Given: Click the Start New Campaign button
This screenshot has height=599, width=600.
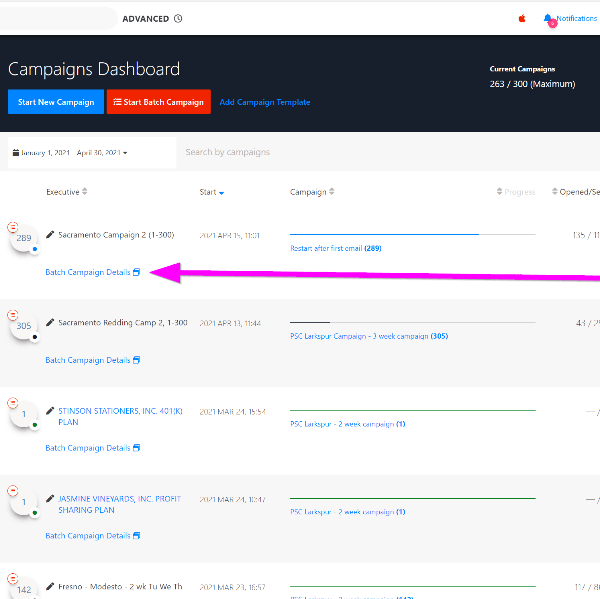Looking at the screenshot, I should click(55, 102).
